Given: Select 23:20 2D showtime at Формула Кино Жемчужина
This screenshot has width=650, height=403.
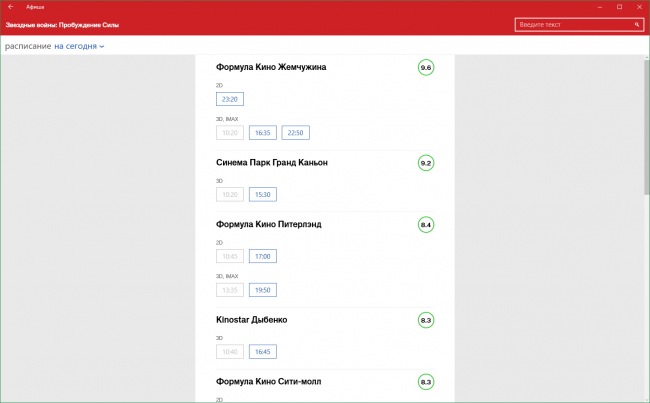Looking at the screenshot, I should (x=230, y=99).
